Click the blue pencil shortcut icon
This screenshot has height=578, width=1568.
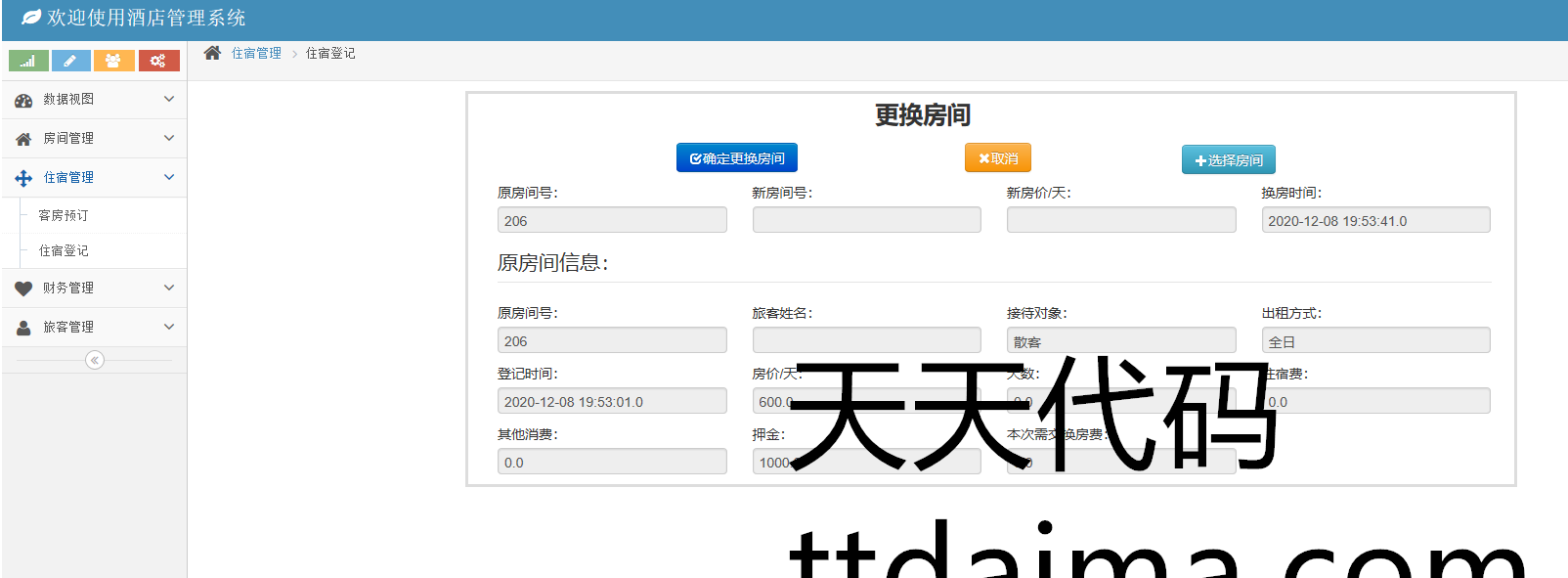70,61
